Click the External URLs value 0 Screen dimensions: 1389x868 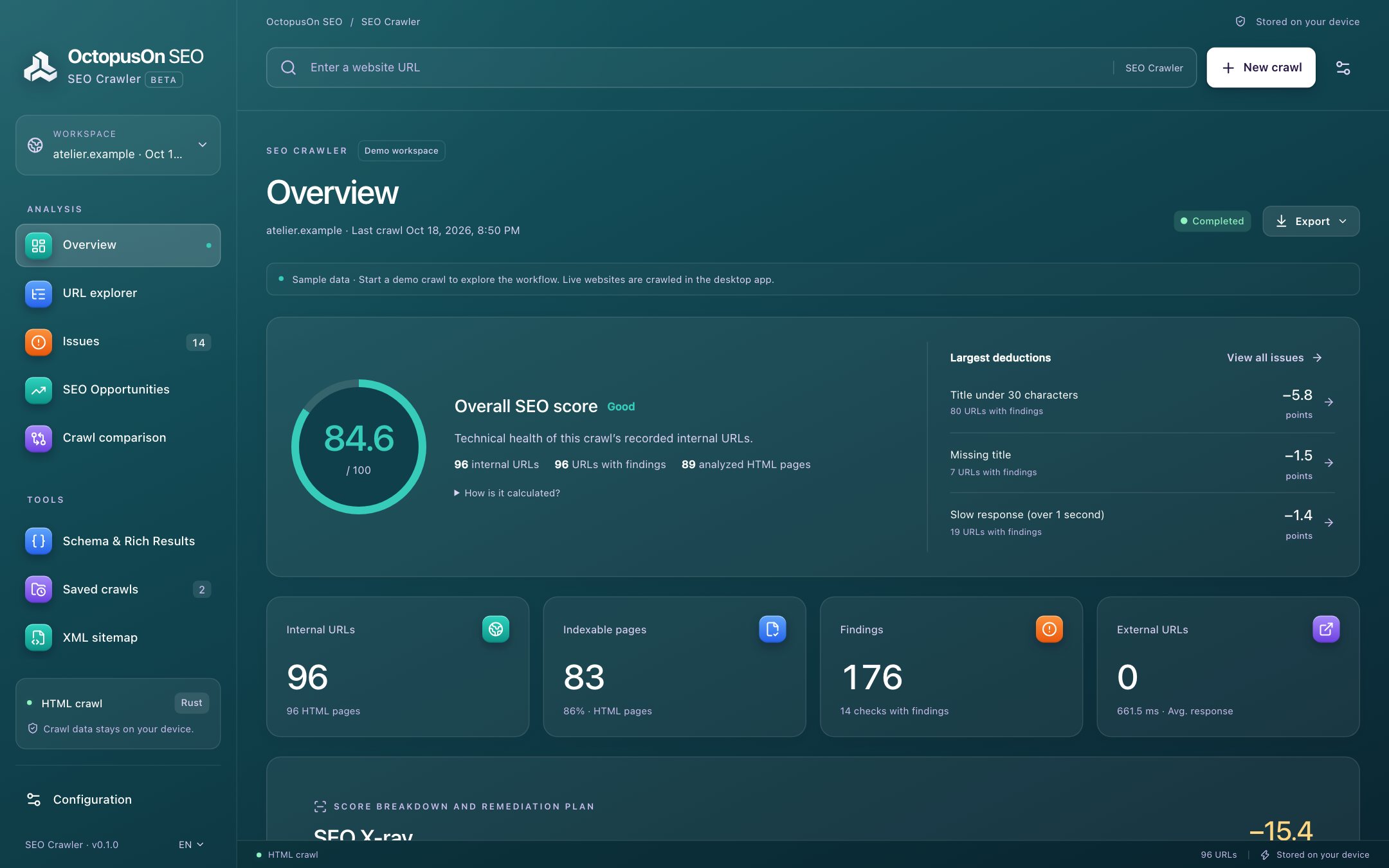coord(1127,677)
